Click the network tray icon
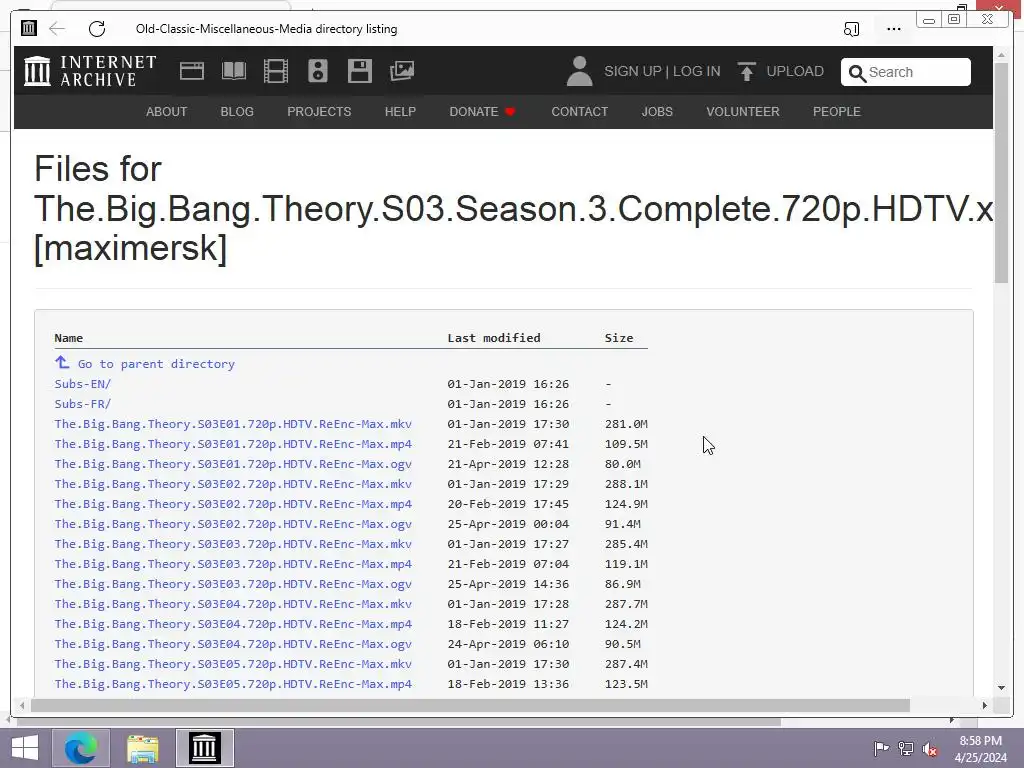 click(906, 748)
